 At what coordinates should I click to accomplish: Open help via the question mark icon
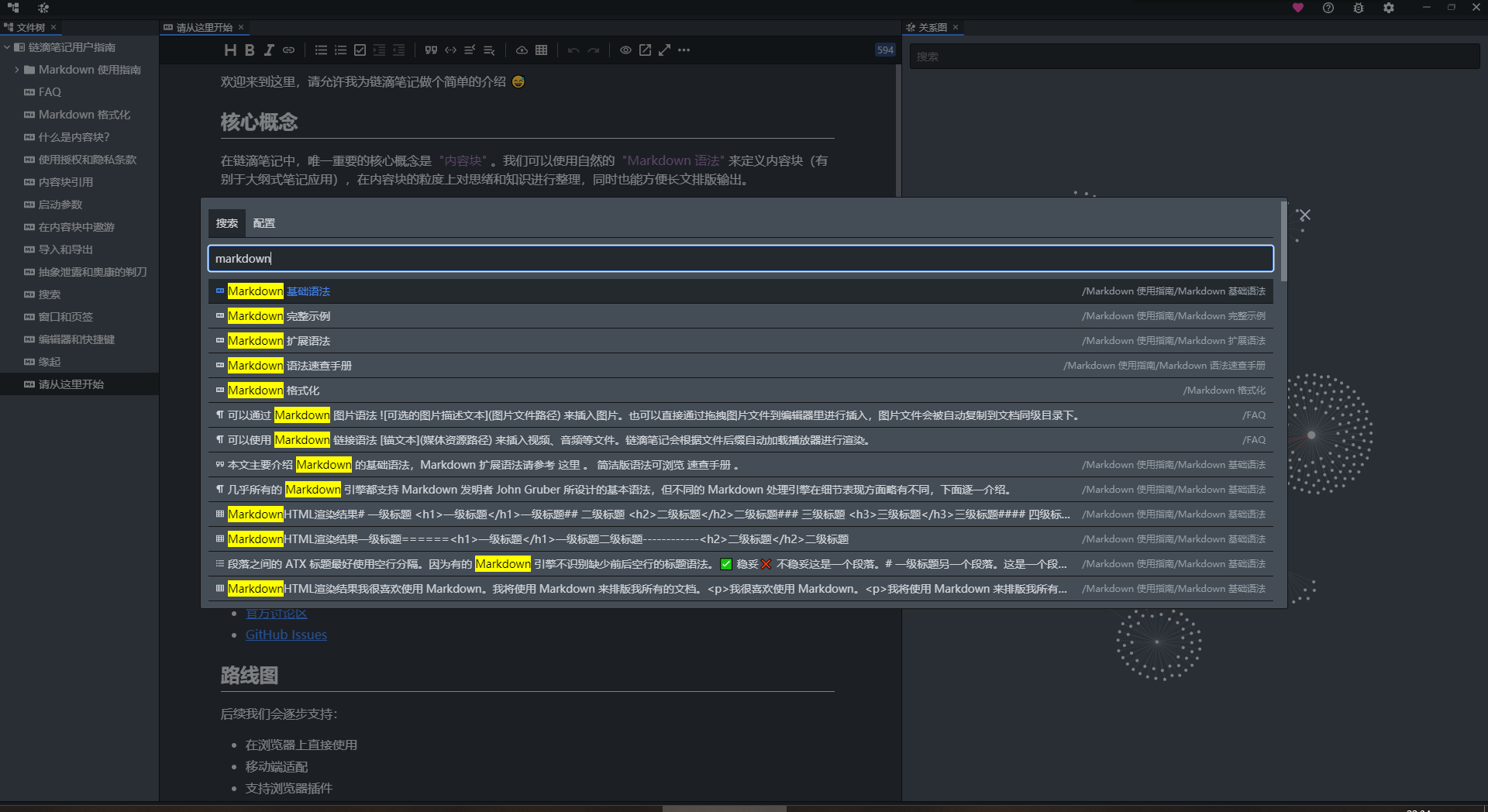click(1328, 8)
